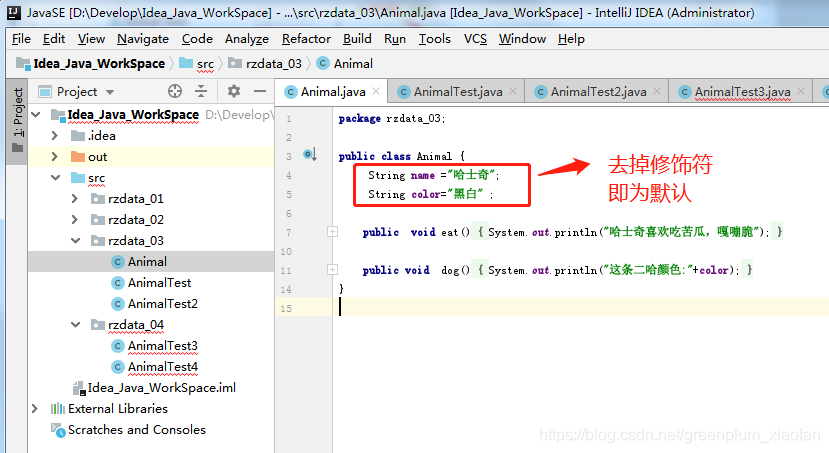Viewport: 829px width, 453px height.
Task: Expand the out folder
Action: pyautogui.click(x=54, y=157)
